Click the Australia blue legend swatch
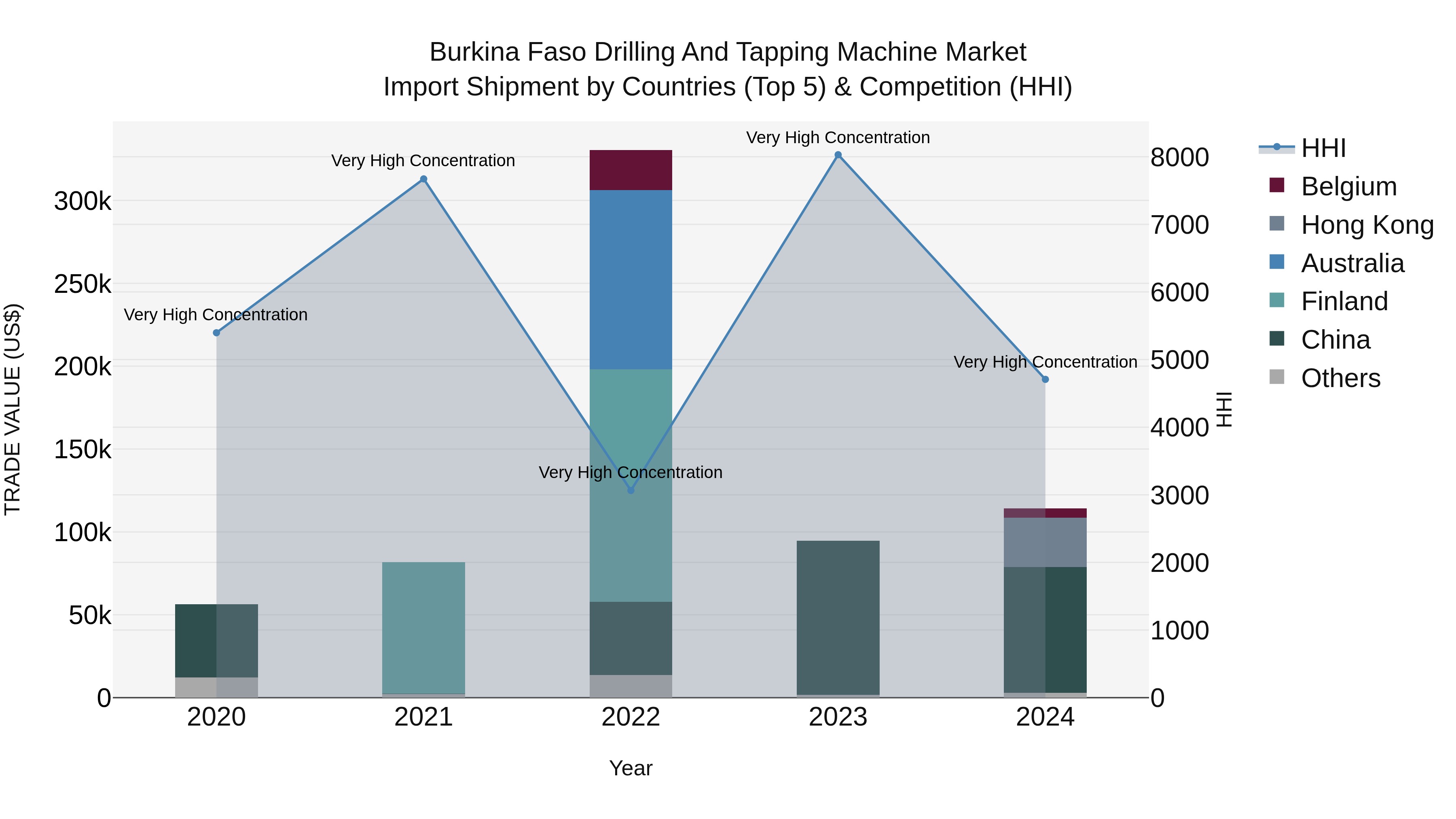Screen dimensions: 1456x819 (1276, 262)
